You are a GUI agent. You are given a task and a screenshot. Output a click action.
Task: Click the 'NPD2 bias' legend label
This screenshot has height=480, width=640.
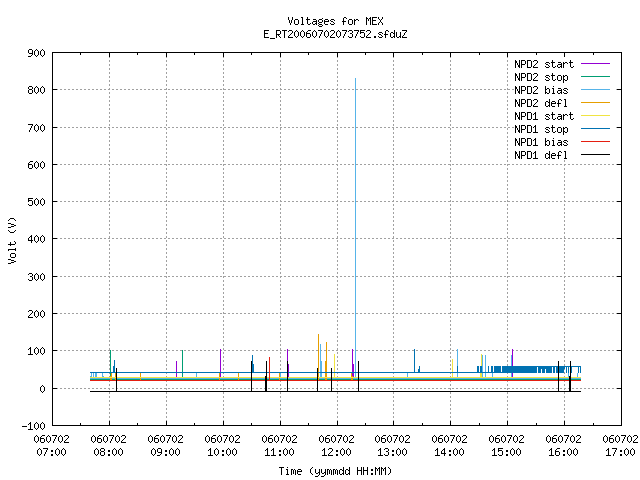[x=541, y=90]
